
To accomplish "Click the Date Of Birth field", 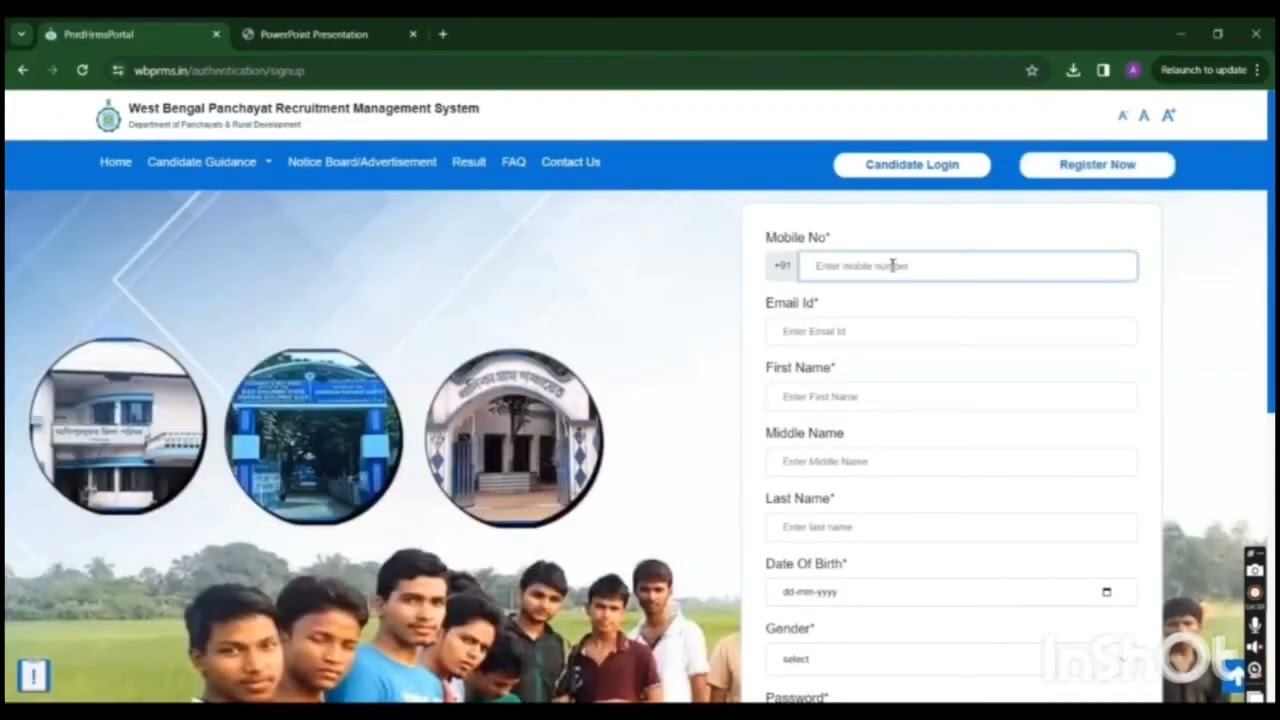I will tap(951, 592).
